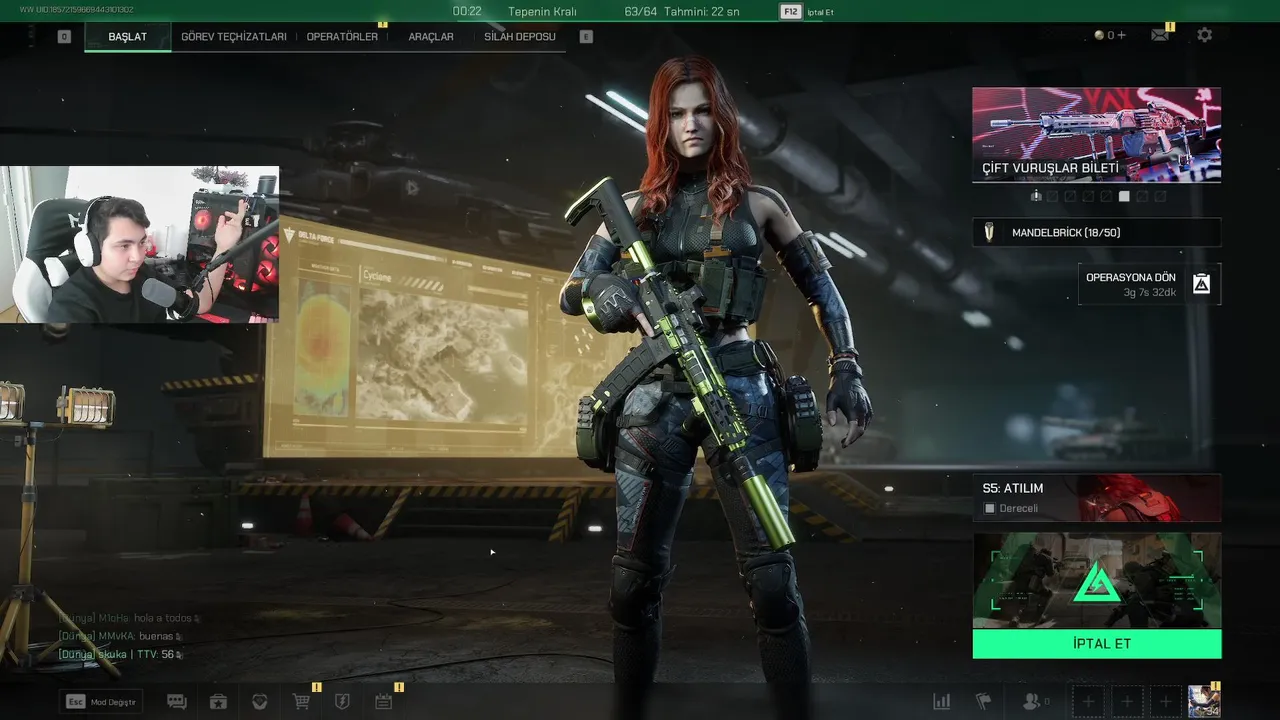Open the friends list icon
The image size is (1280, 720).
1035,702
